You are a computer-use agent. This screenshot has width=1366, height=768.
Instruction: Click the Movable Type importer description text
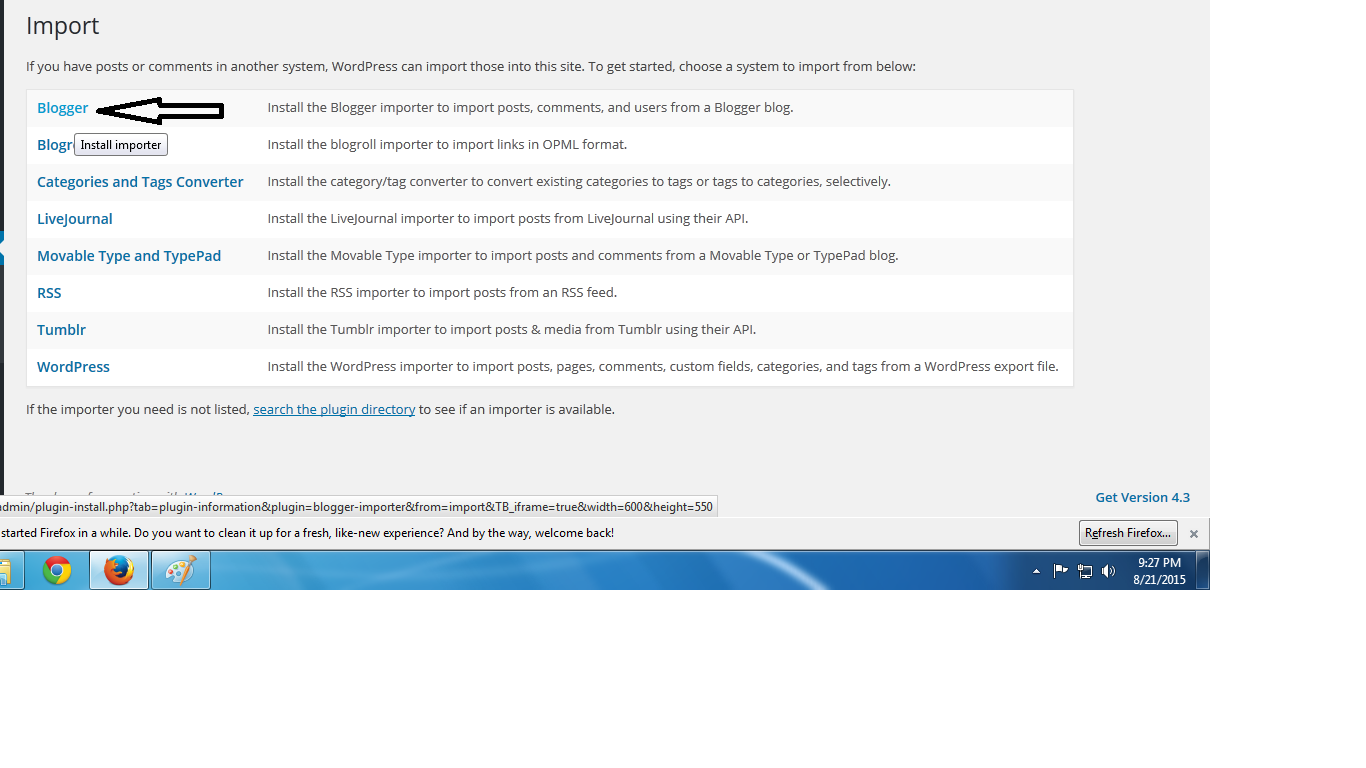coord(583,255)
